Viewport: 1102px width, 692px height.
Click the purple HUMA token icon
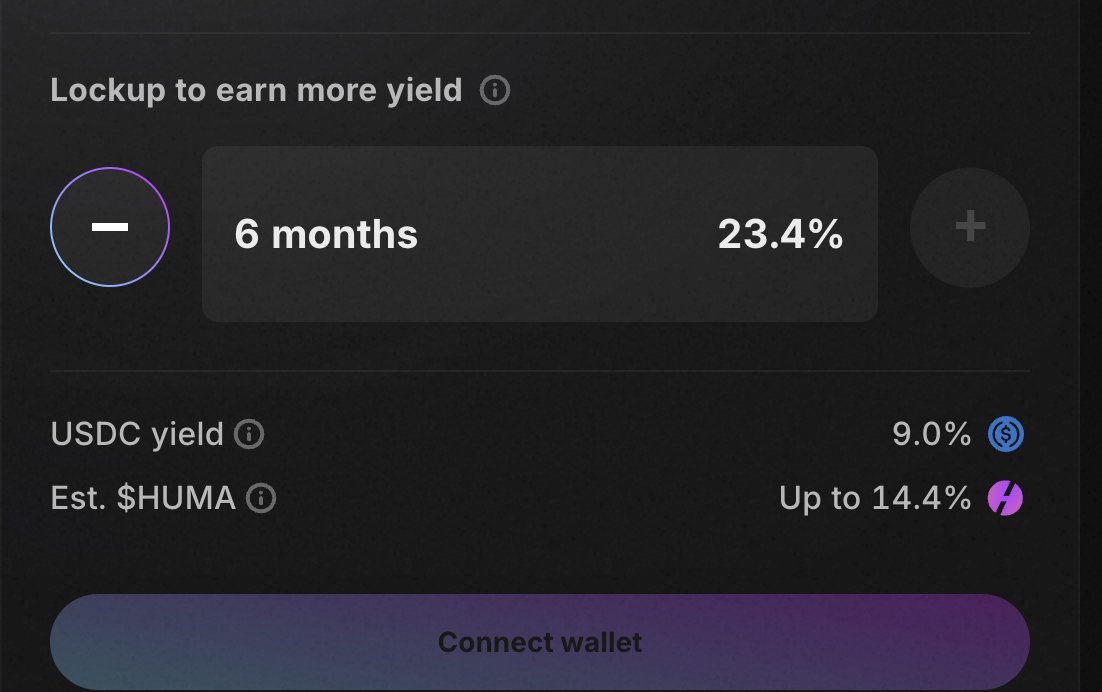1006,498
